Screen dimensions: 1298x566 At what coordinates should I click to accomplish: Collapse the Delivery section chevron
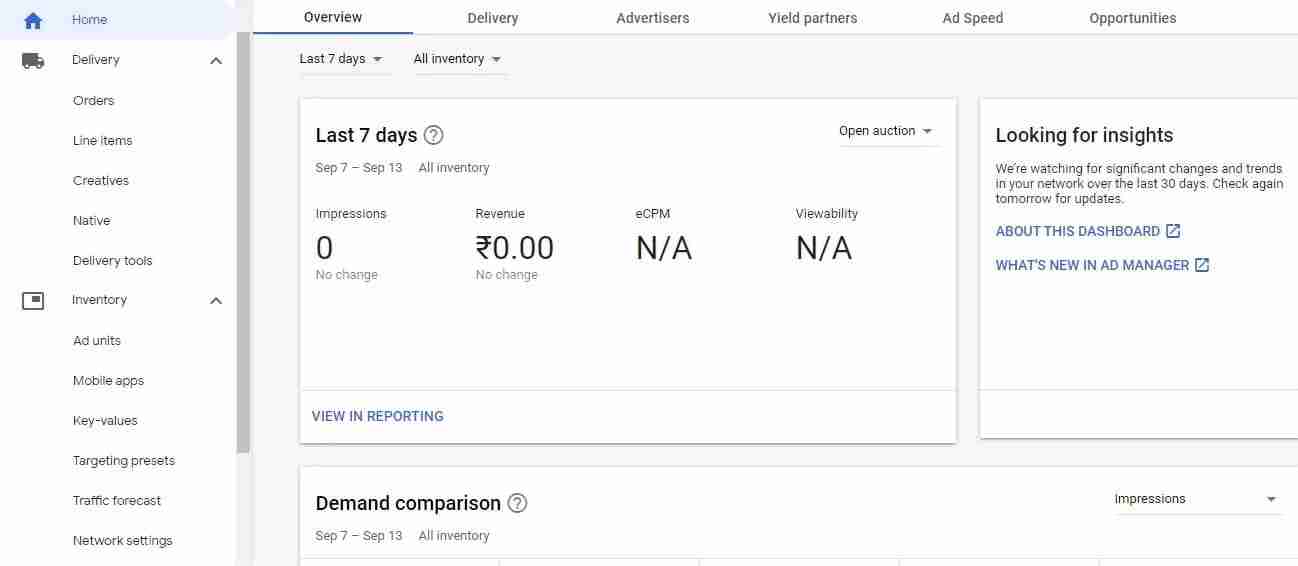click(216, 61)
